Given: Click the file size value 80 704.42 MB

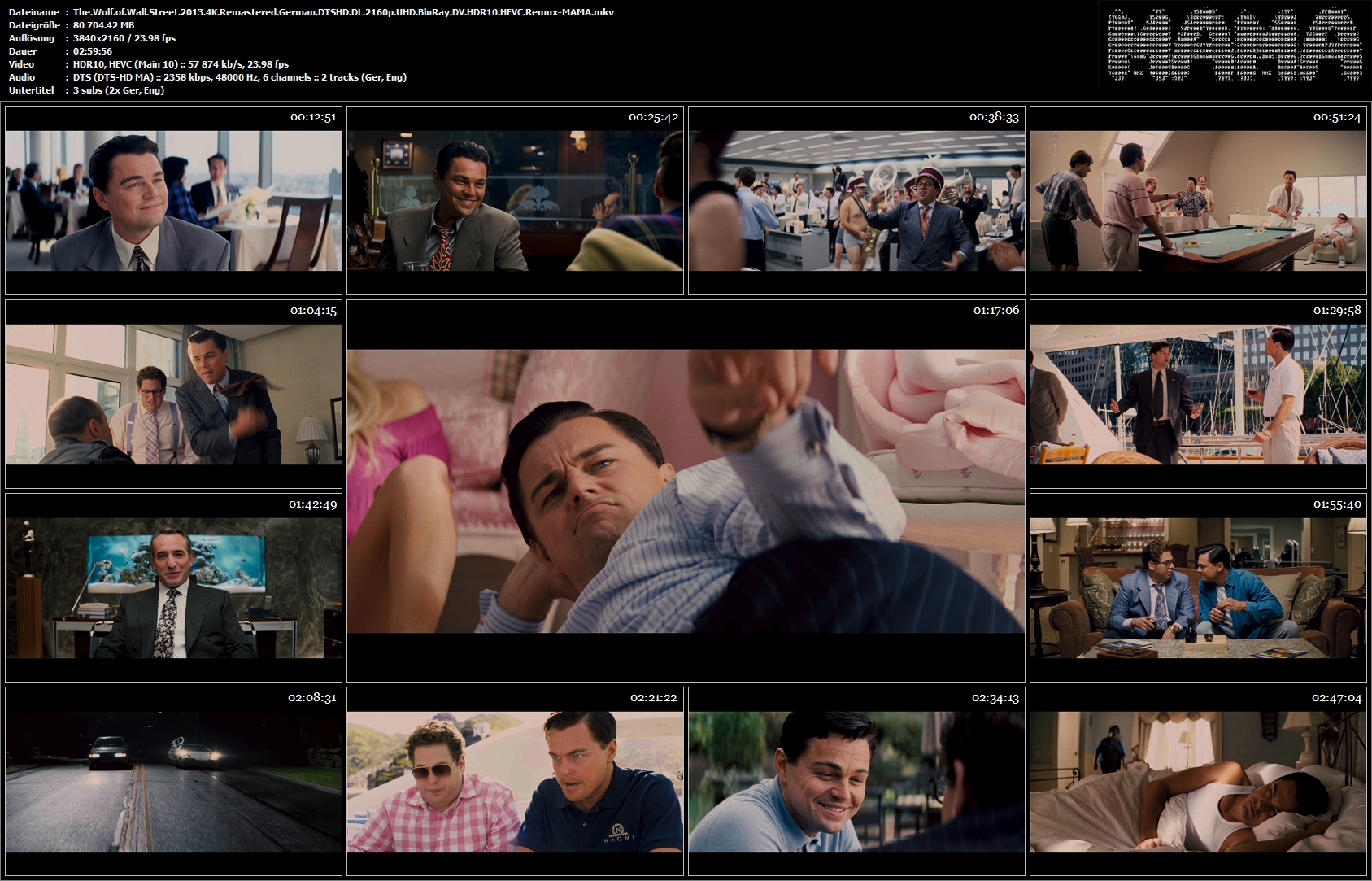Looking at the screenshot, I should (103, 25).
